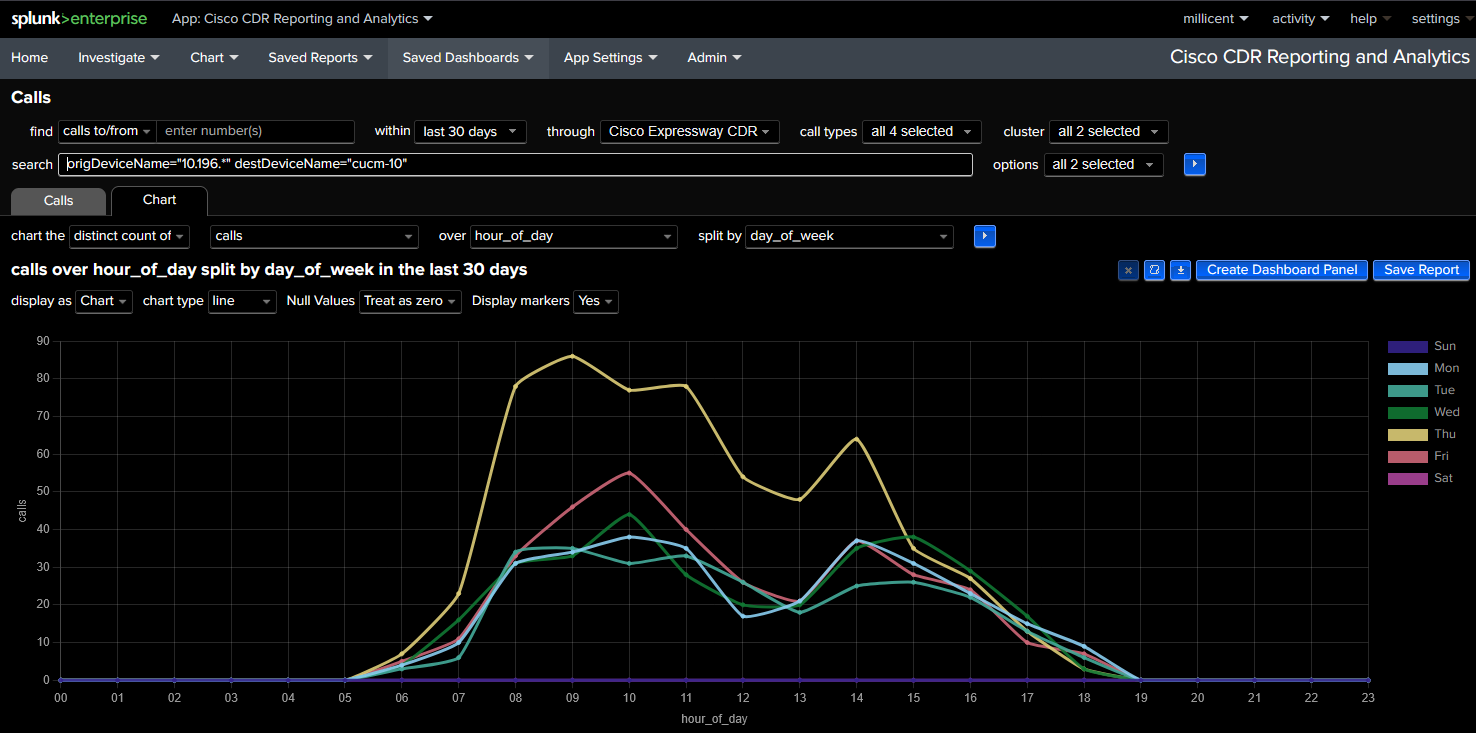Open the Investigate menu

tap(119, 58)
